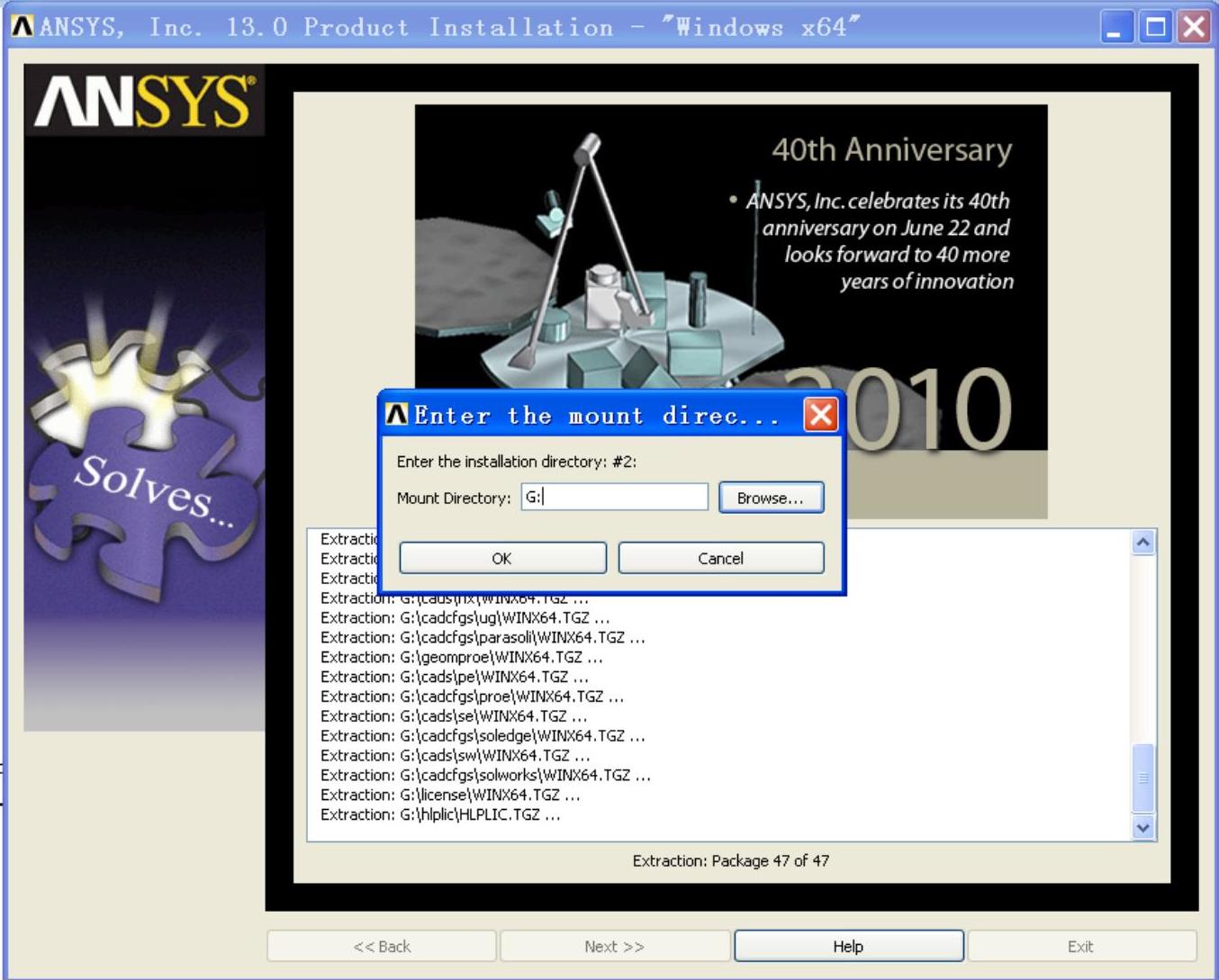Viewport: 1219px width, 980px height.
Task: Click the extraction log scroll up arrow
Action: [1143, 543]
